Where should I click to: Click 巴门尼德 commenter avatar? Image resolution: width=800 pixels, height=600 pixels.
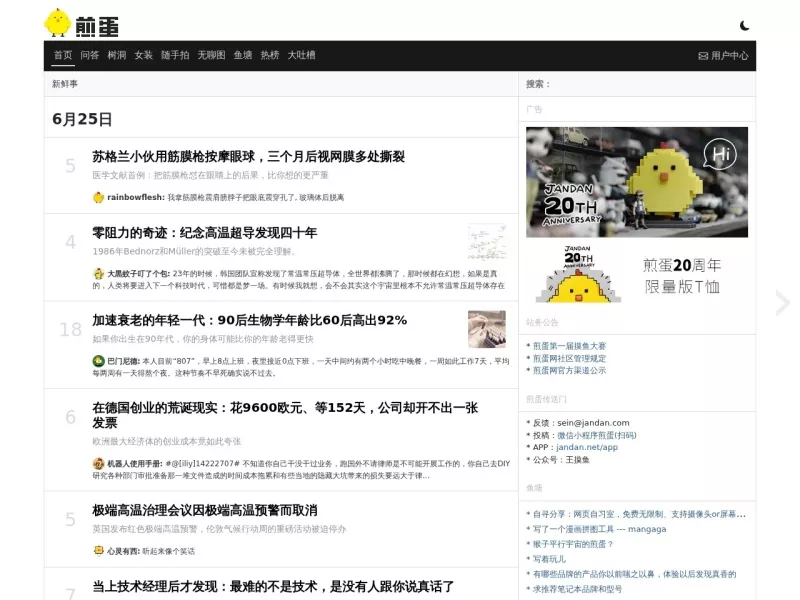coord(98,361)
